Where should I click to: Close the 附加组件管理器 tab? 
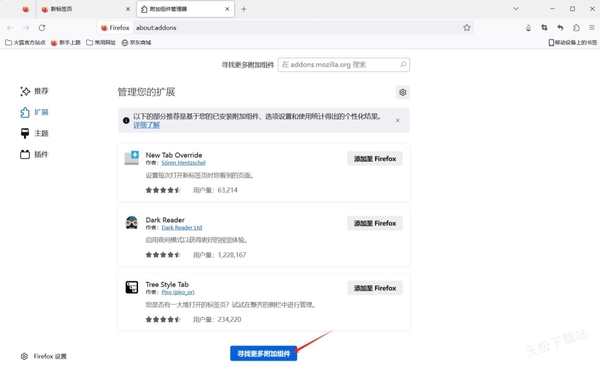tap(227, 9)
